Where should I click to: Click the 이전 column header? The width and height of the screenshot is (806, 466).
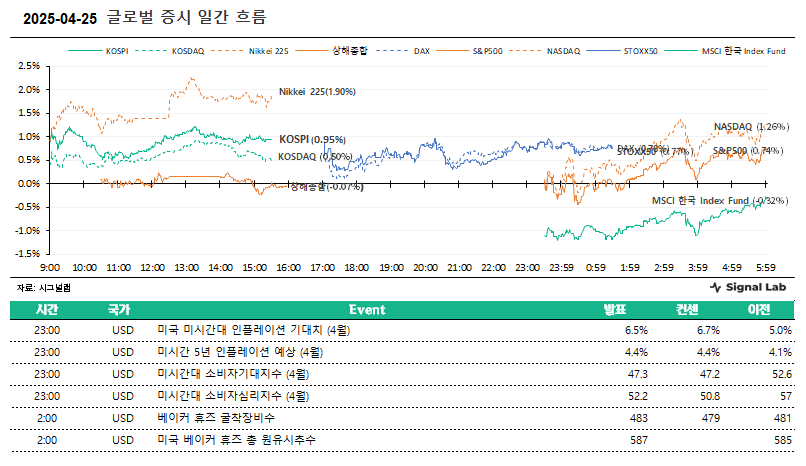point(759,310)
